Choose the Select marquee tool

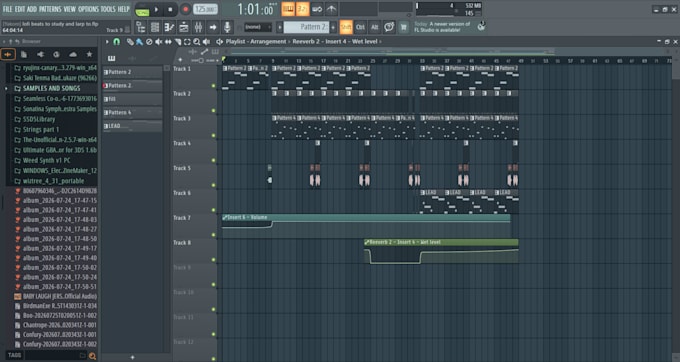187,42
